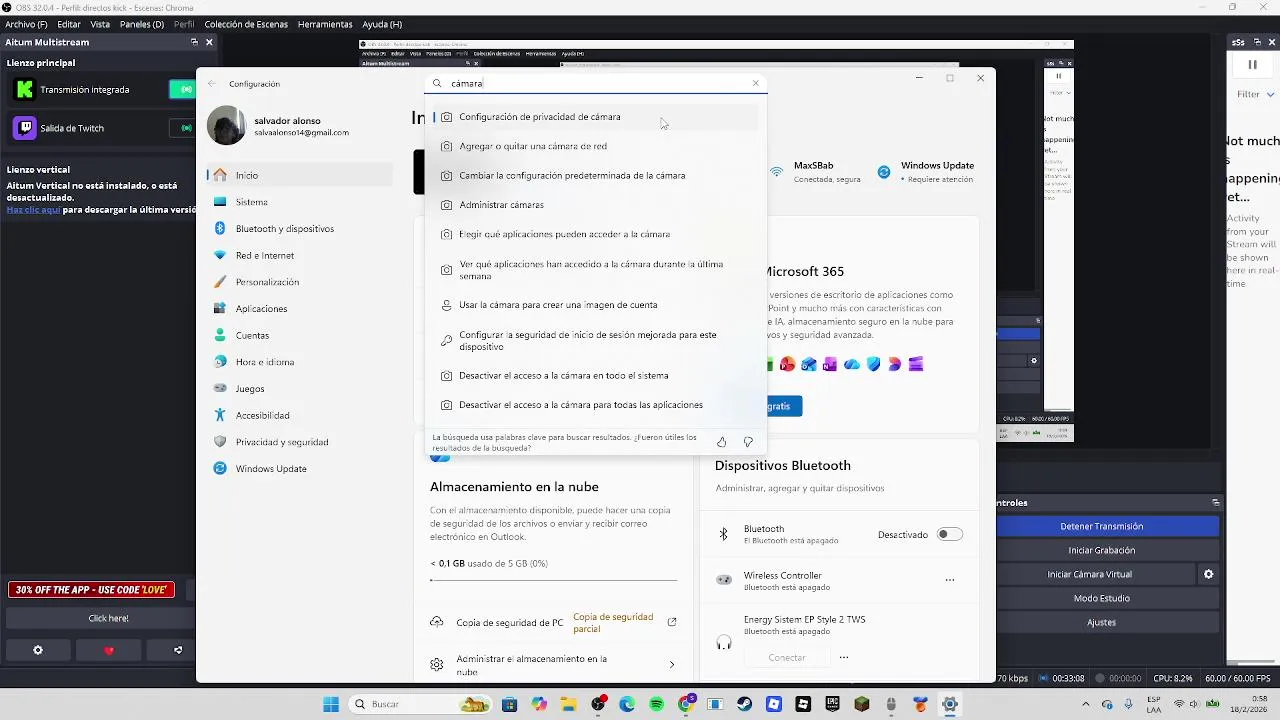
Task: Select 'Desactivar el acceso a la cámara para todas las aplicaciones'
Action: coord(595,405)
